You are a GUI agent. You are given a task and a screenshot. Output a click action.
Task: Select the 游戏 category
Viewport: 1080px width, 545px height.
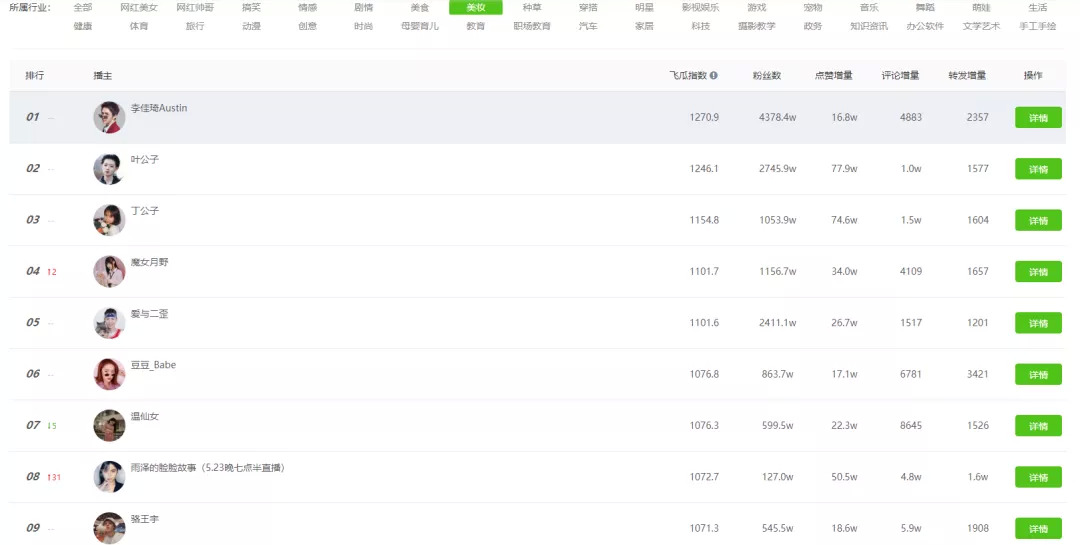point(757,8)
